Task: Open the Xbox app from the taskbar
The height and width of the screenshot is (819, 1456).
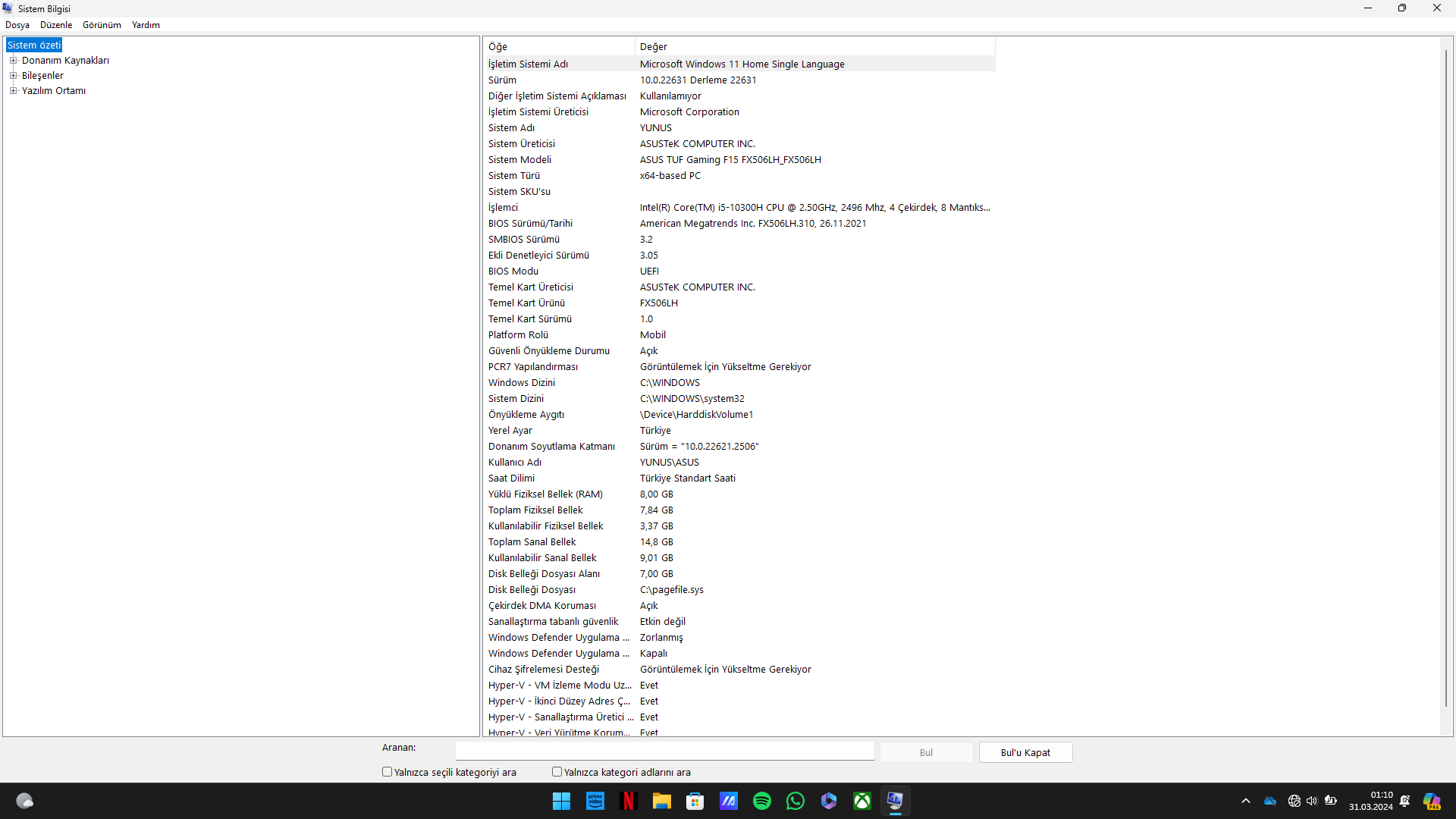Action: coord(862,801)
